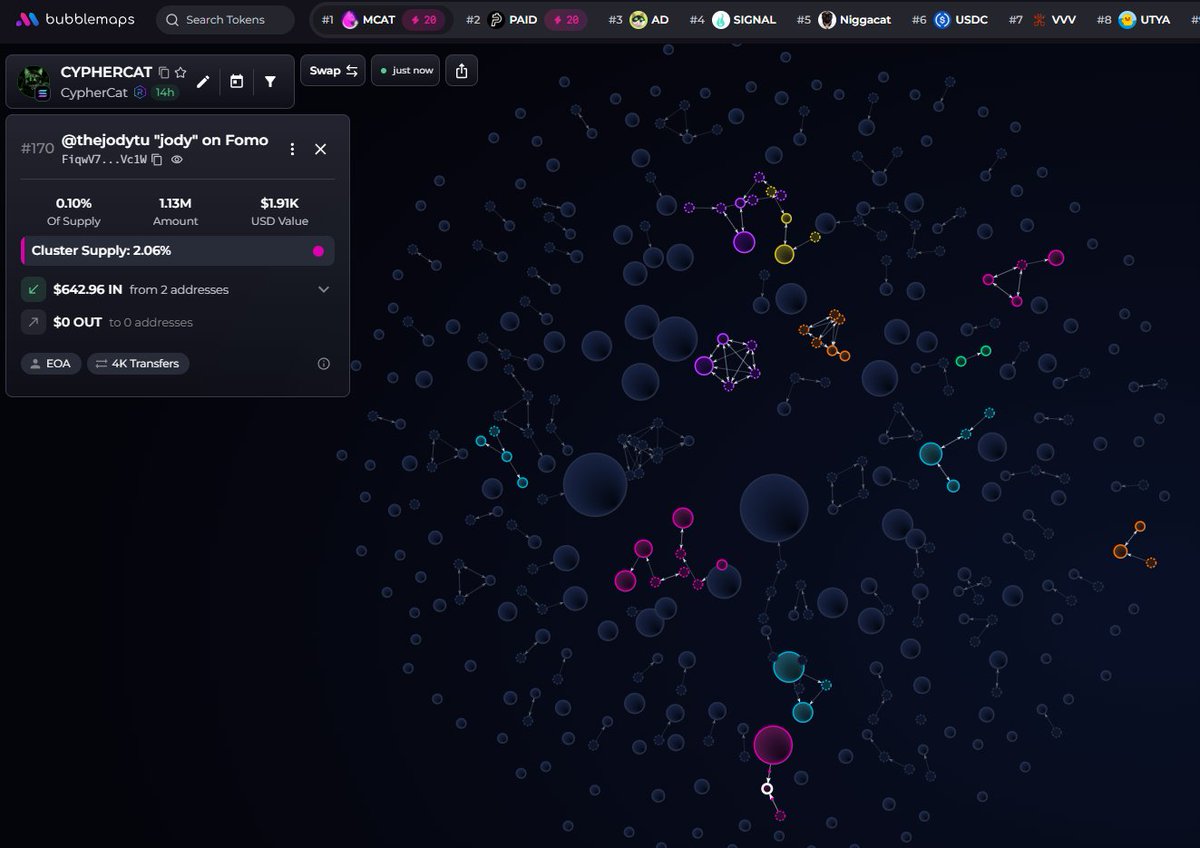Screen dimensions: 1200x848
Task: Click the $1.91K USD Value figure
Action: pos(279,203)
